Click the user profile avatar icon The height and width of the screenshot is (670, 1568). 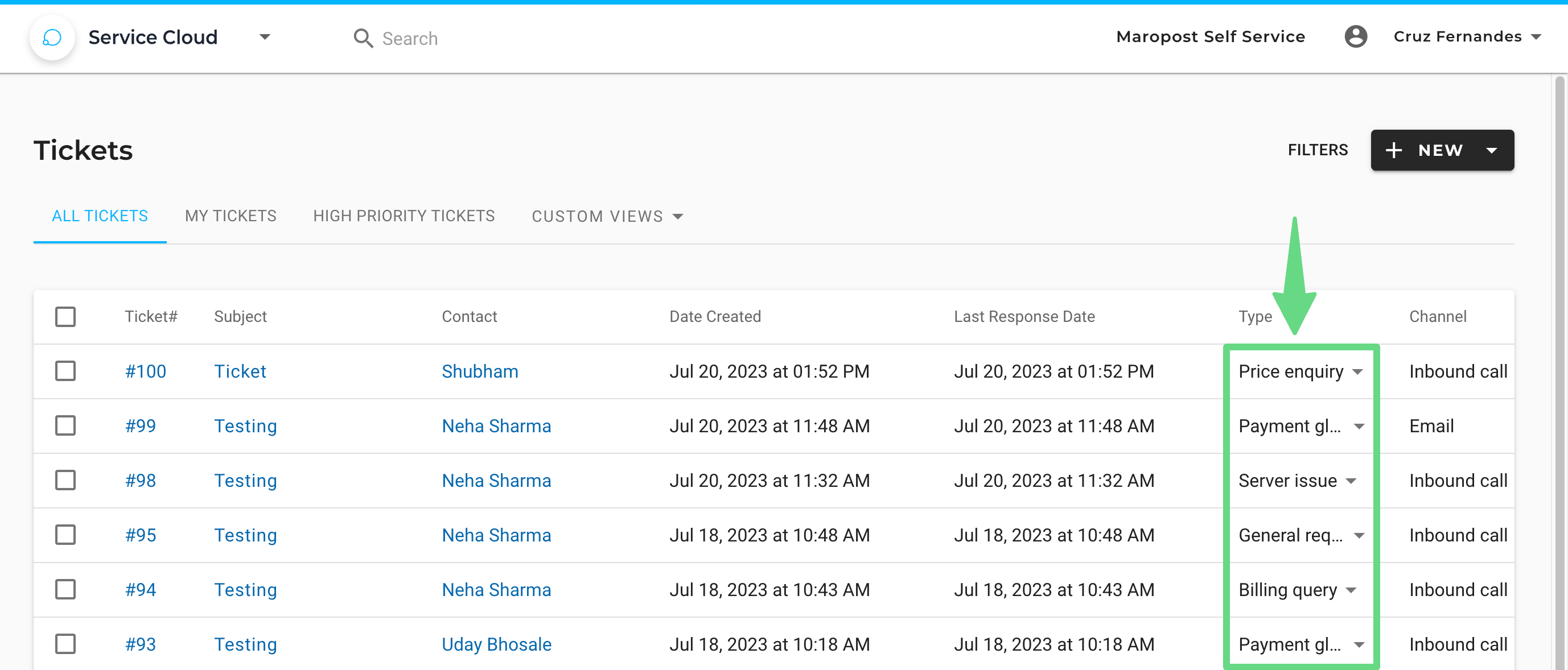(x=1356, y=36)
